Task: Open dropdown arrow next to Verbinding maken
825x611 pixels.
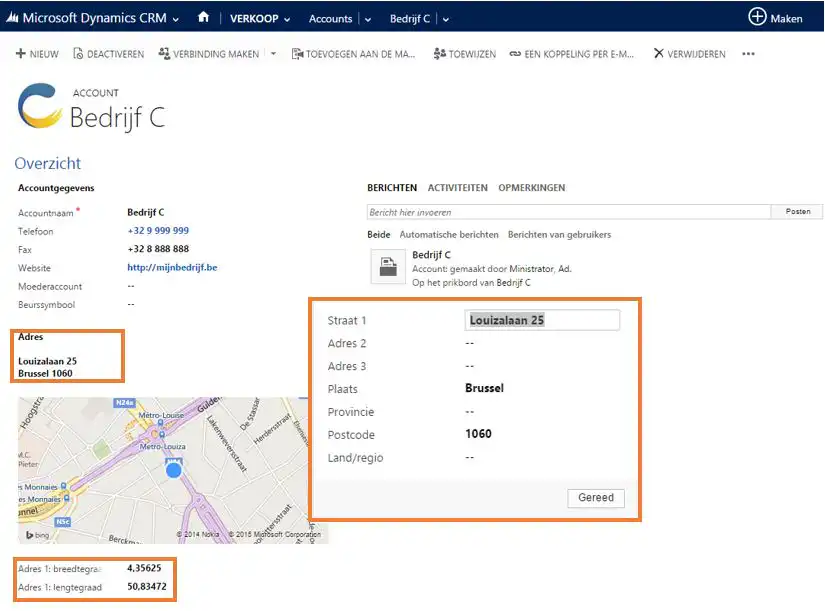Action: click(273, 54)
